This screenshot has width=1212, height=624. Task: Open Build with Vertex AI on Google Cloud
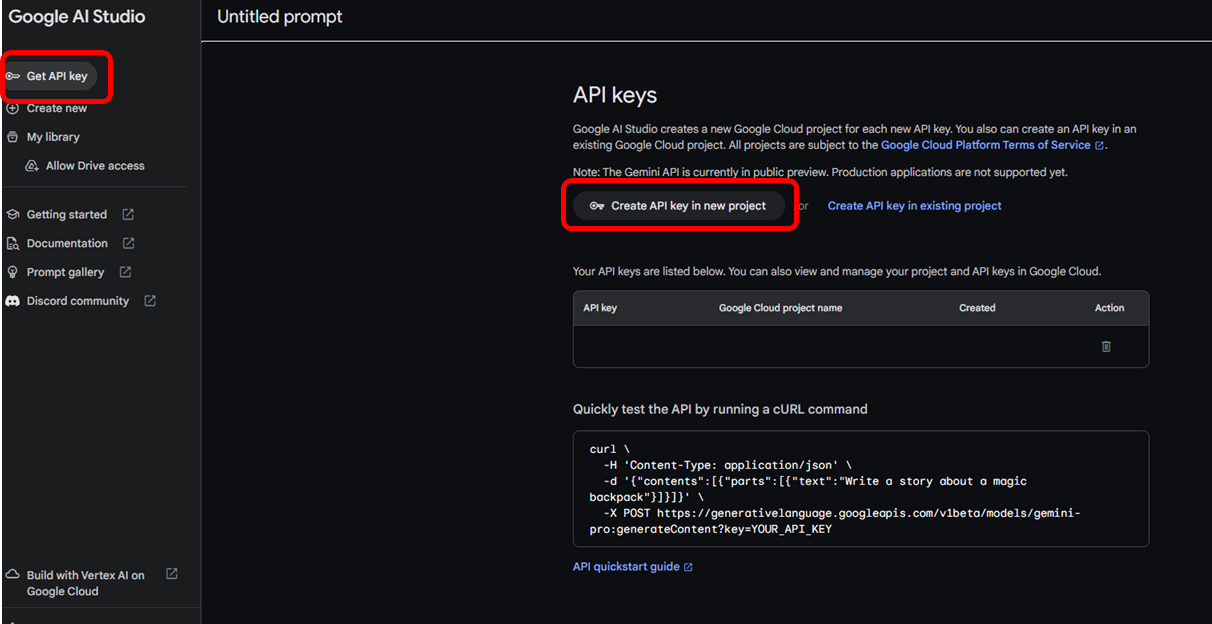click(86, 583)
